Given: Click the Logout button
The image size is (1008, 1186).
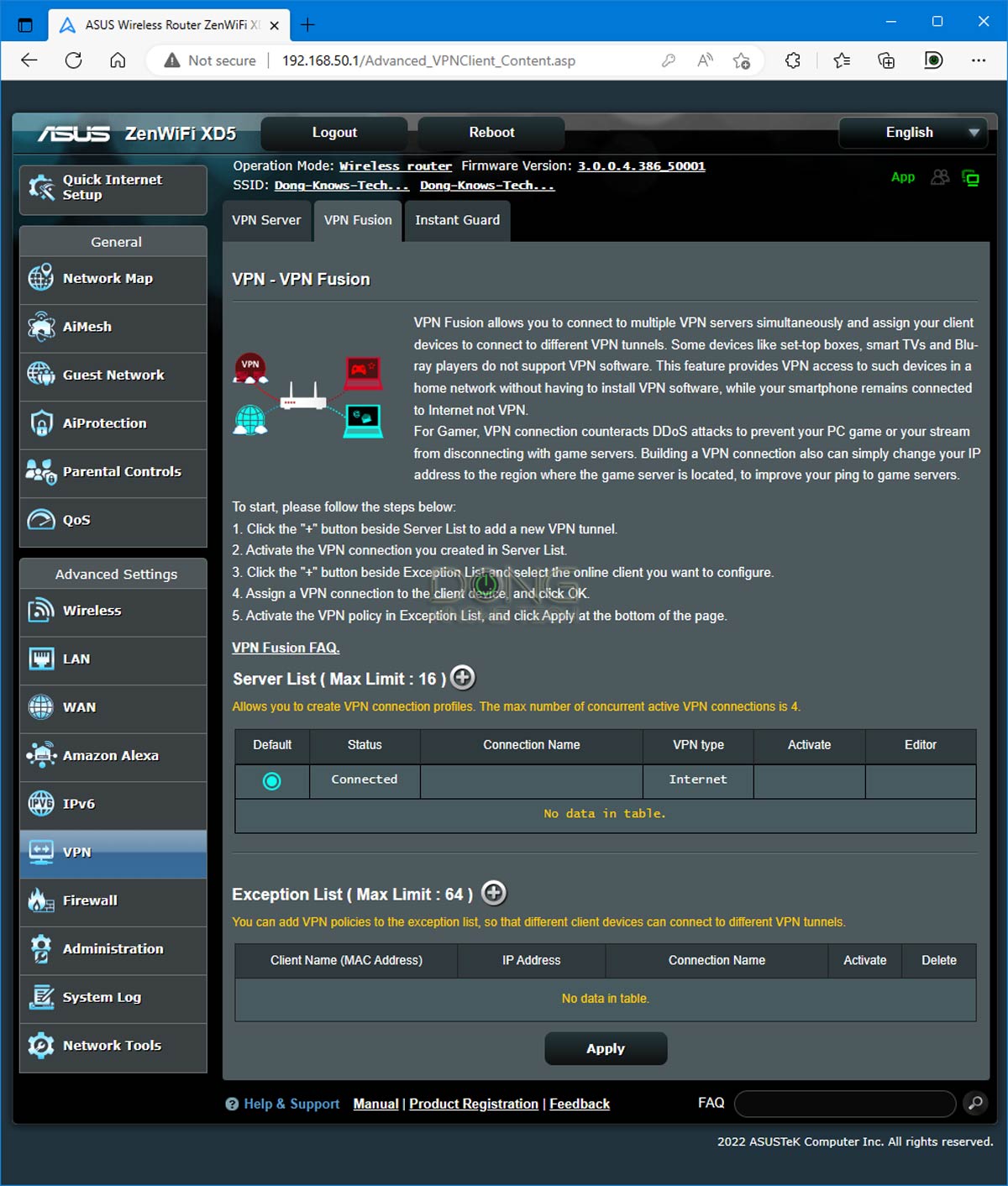Looking at the screenshot, I should [x=334, y=133].
